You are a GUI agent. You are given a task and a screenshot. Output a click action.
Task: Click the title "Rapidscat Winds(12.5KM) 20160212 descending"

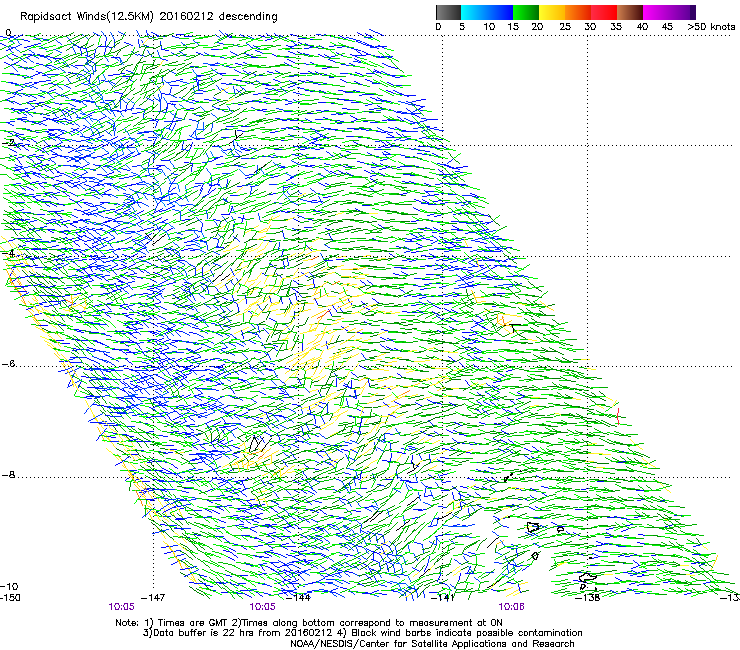[x=149, y=17]
